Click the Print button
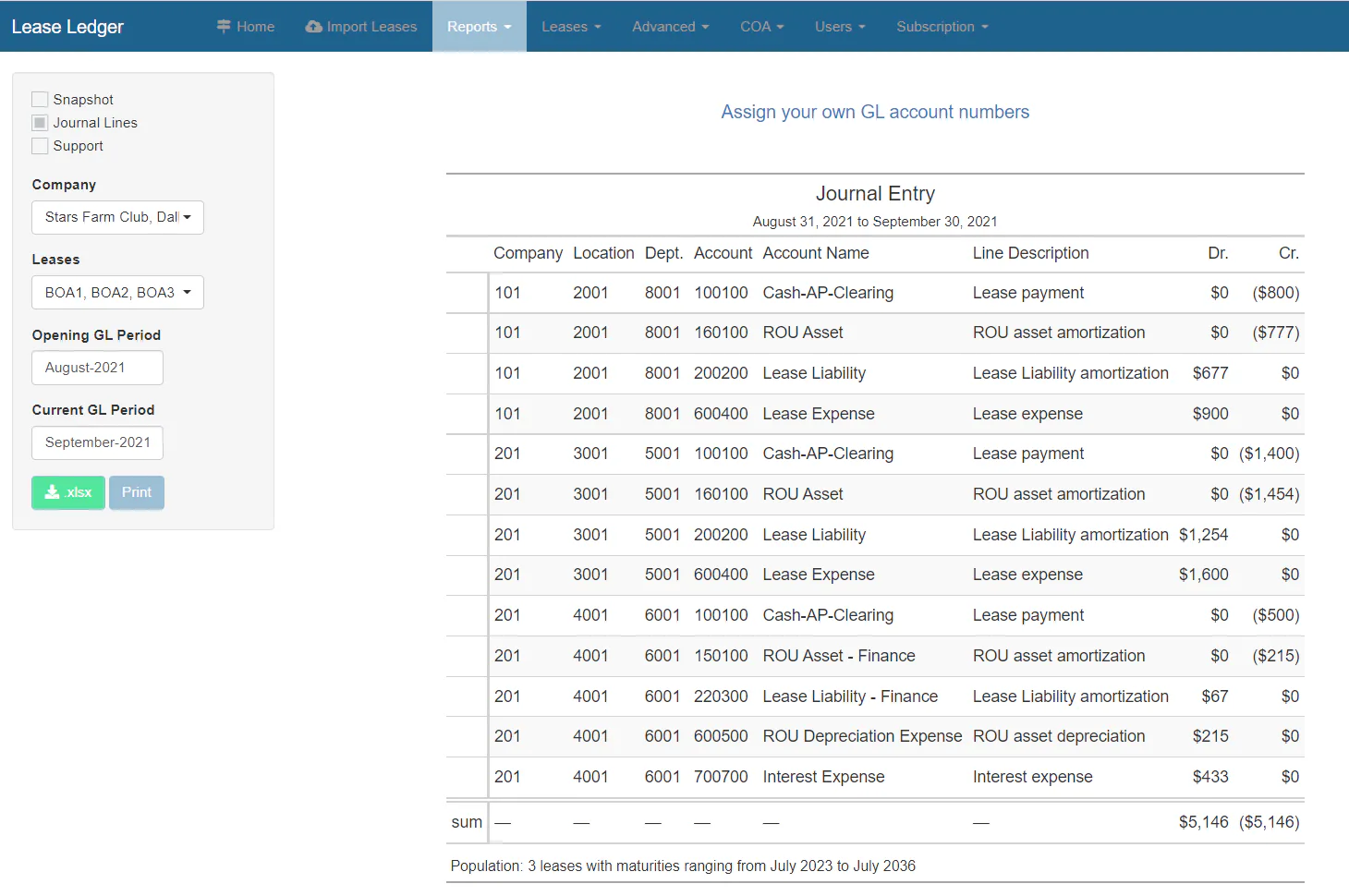This screenshot has width=1349, height=896. tap(136, 492)
